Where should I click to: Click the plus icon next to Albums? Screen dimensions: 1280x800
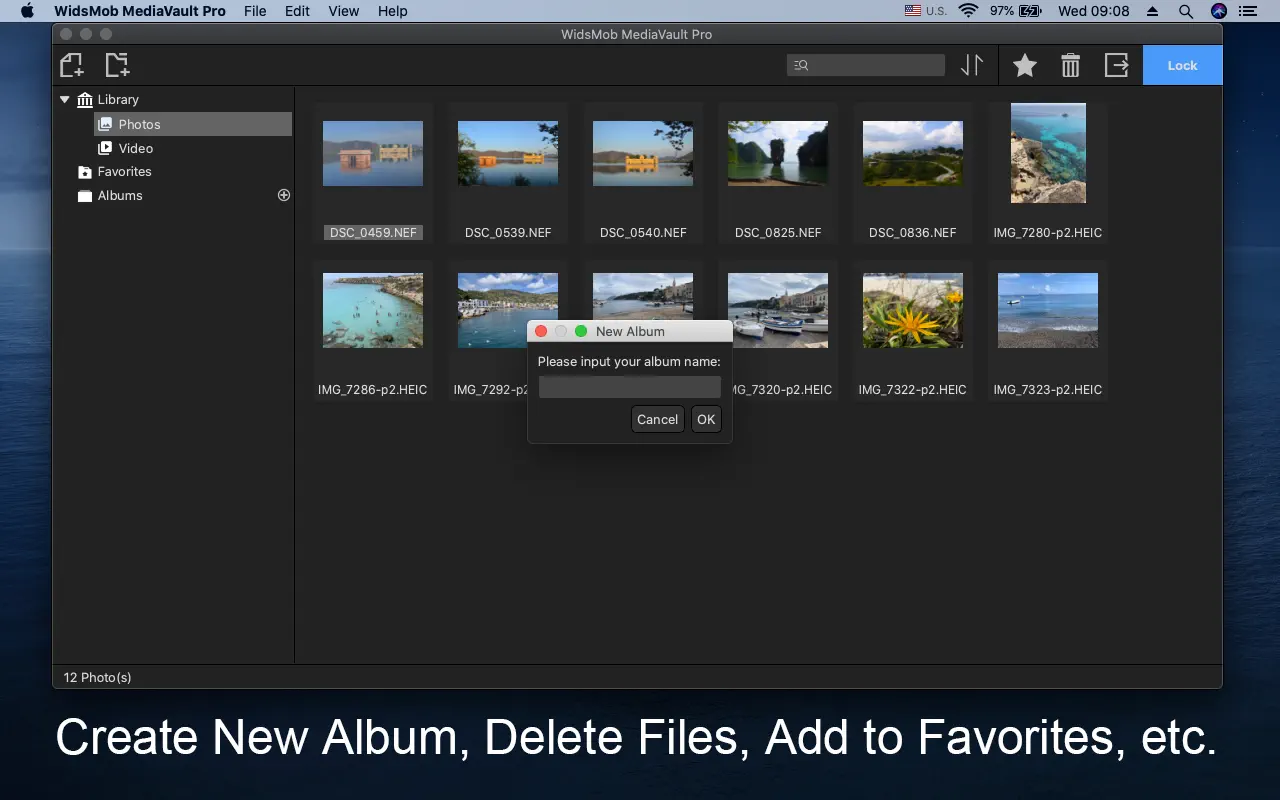pos(284,195)
